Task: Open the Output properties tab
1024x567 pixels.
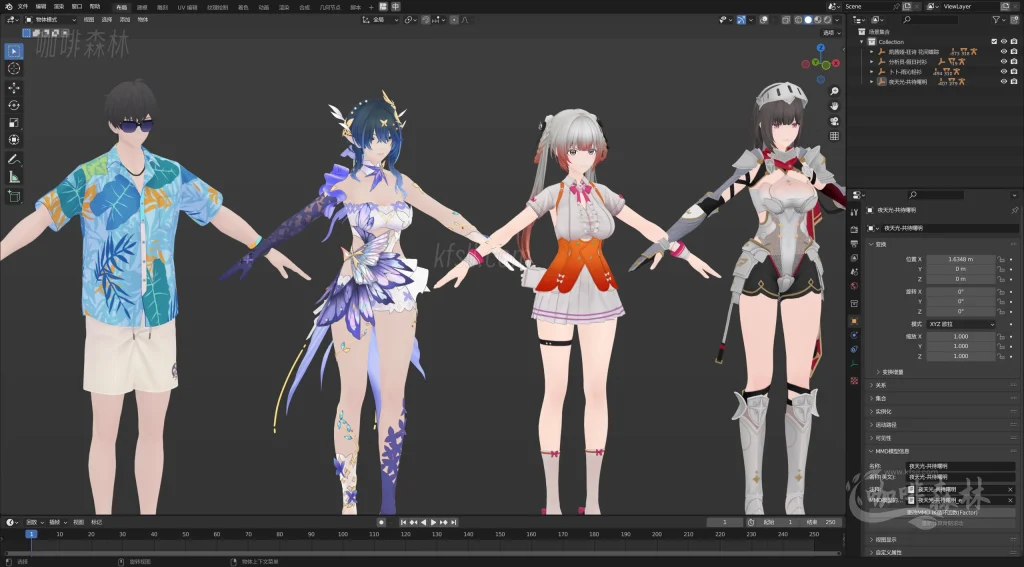Action: (x=854, y=244)
